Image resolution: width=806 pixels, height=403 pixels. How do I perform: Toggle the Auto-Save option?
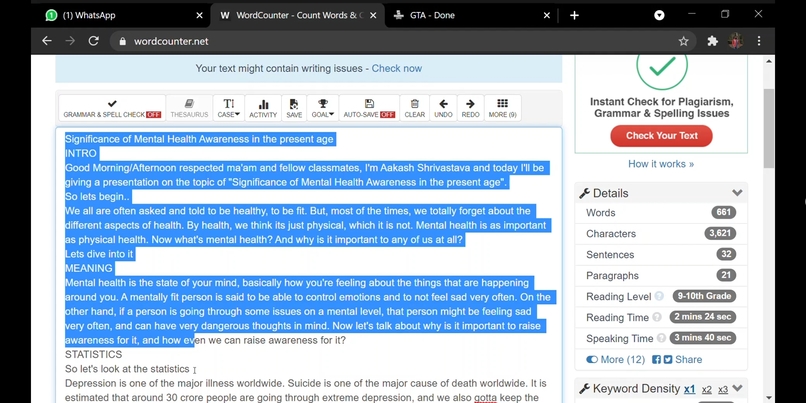click(x=369, y=108)
